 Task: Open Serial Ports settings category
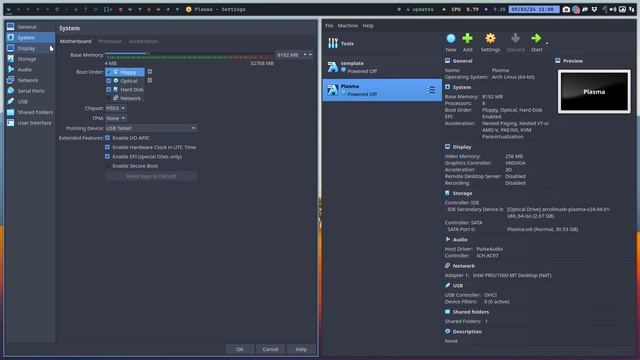tap(30, 91)
